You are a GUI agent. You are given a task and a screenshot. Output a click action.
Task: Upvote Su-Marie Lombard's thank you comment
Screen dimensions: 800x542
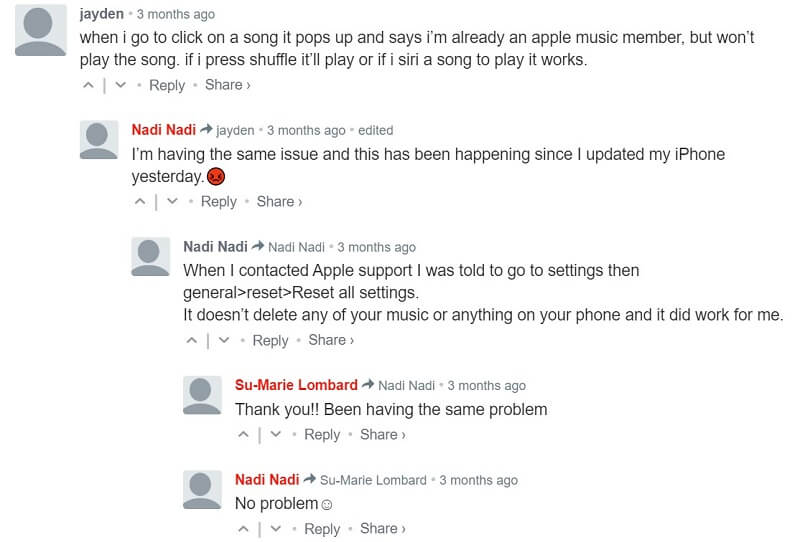(244, 435)
